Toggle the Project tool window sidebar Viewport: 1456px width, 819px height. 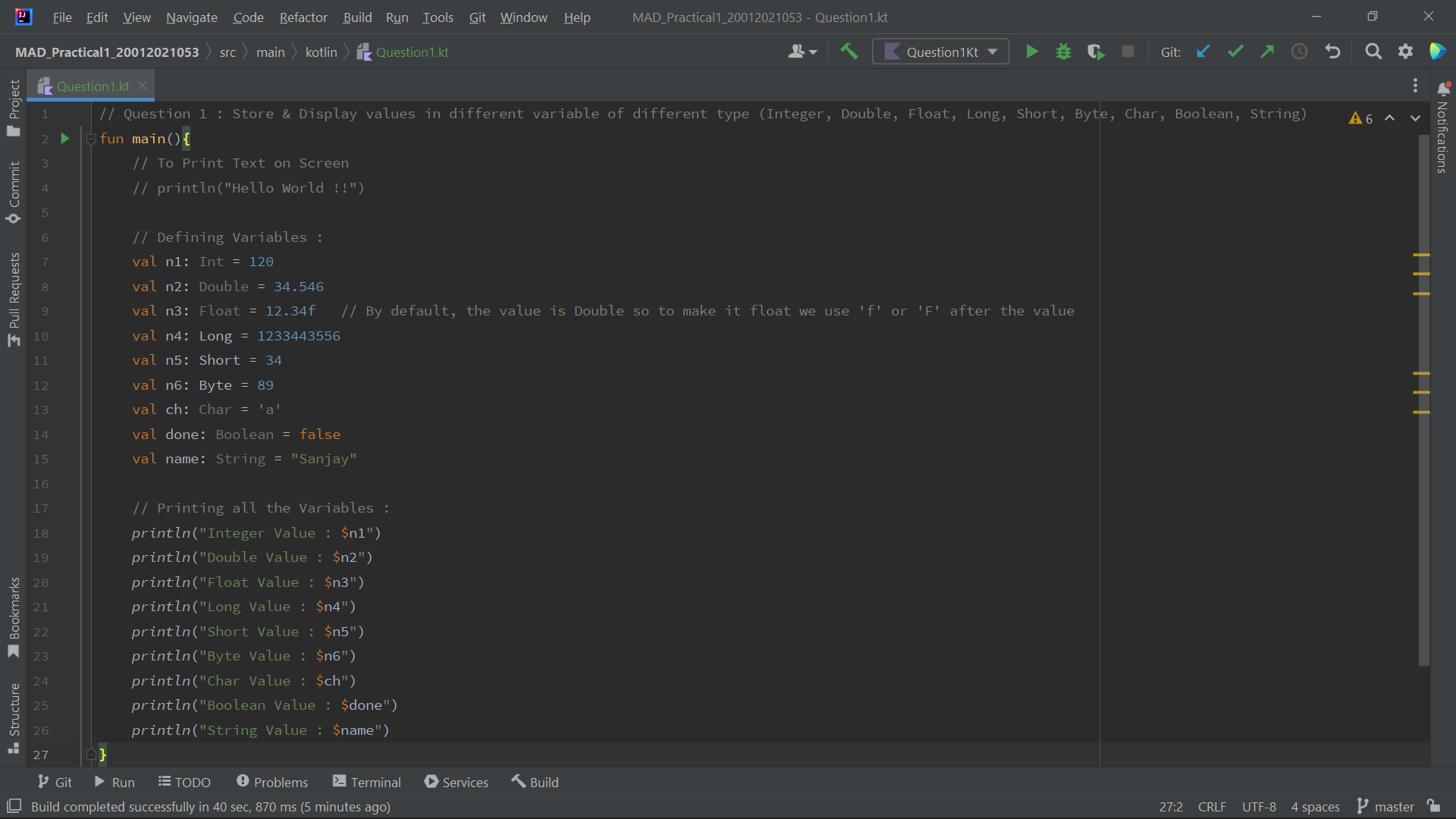[x=13, y=106]
